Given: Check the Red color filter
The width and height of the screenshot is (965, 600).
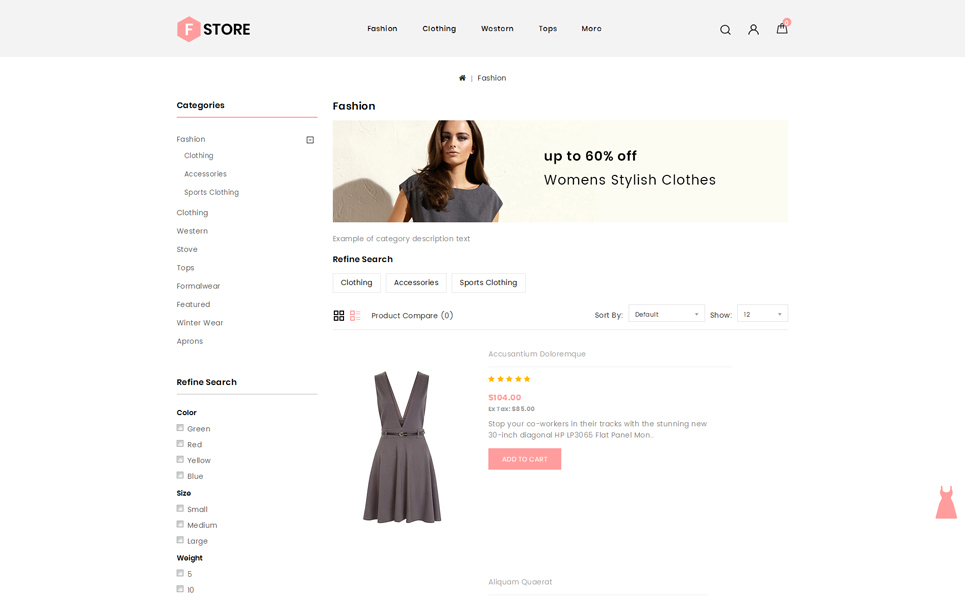Looking at the screenshot, I should (180, 444).
